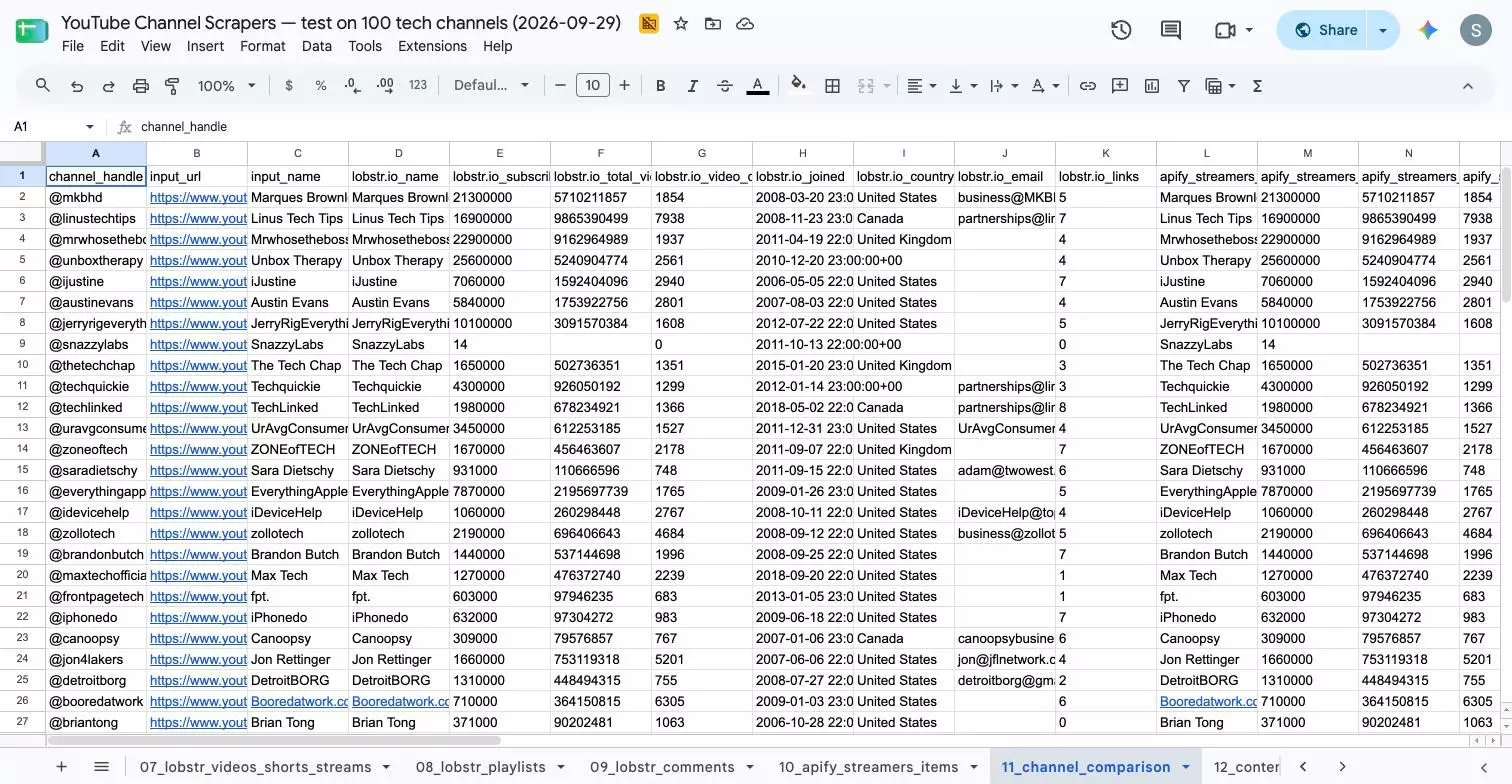Switch to 10_apify_streamers_items sheet tab
The image size is (1512, 784).
(868, 767)
